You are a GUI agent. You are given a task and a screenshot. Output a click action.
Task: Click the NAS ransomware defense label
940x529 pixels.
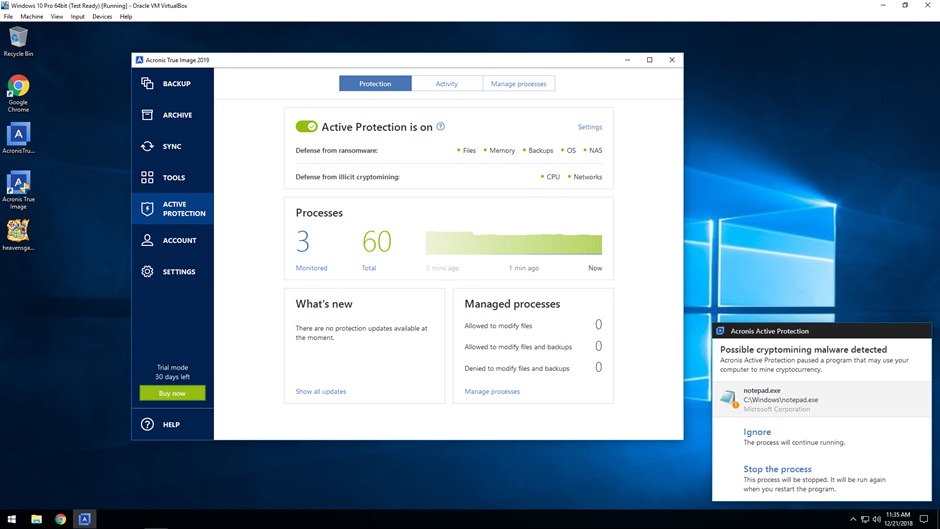pos(595,151)
